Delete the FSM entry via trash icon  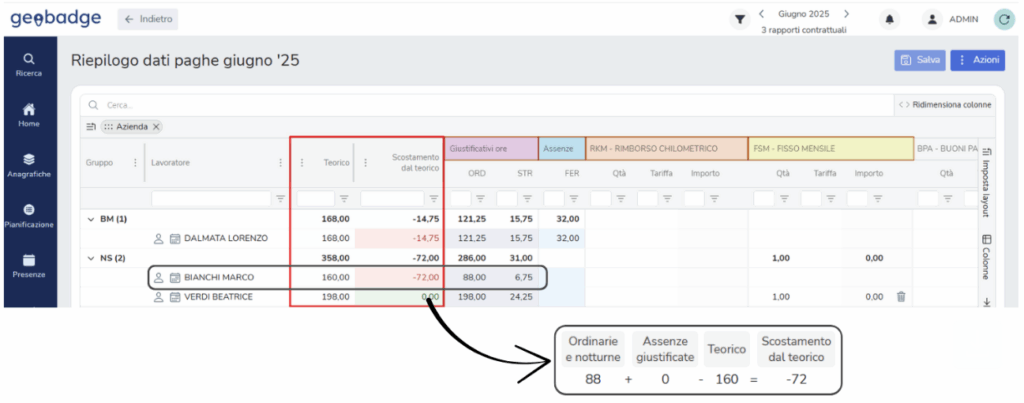(901, 297)
